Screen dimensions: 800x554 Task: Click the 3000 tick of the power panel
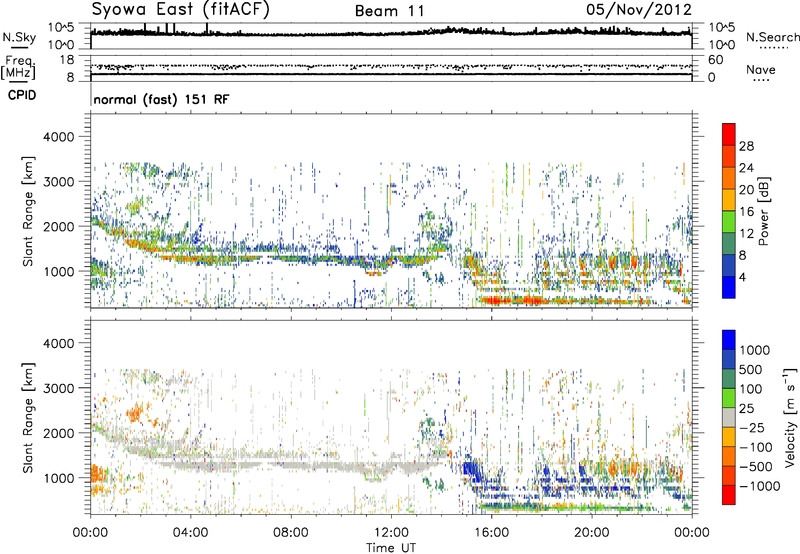(61, 182)
